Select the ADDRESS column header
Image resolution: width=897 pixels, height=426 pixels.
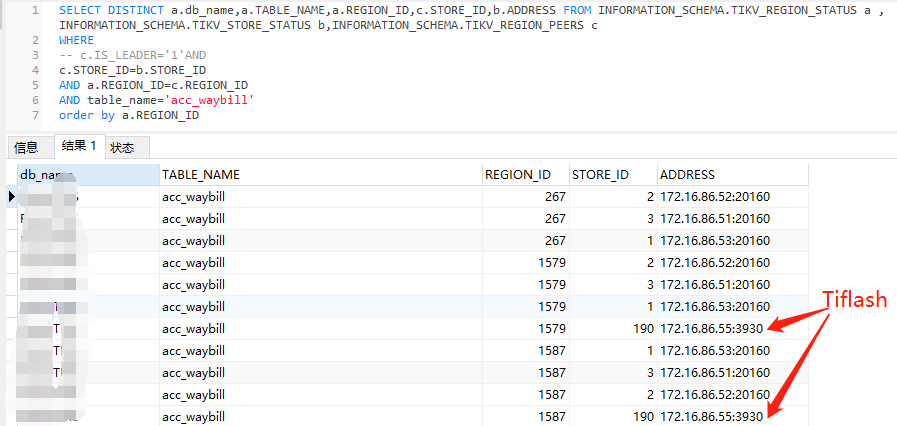(688, 175)
